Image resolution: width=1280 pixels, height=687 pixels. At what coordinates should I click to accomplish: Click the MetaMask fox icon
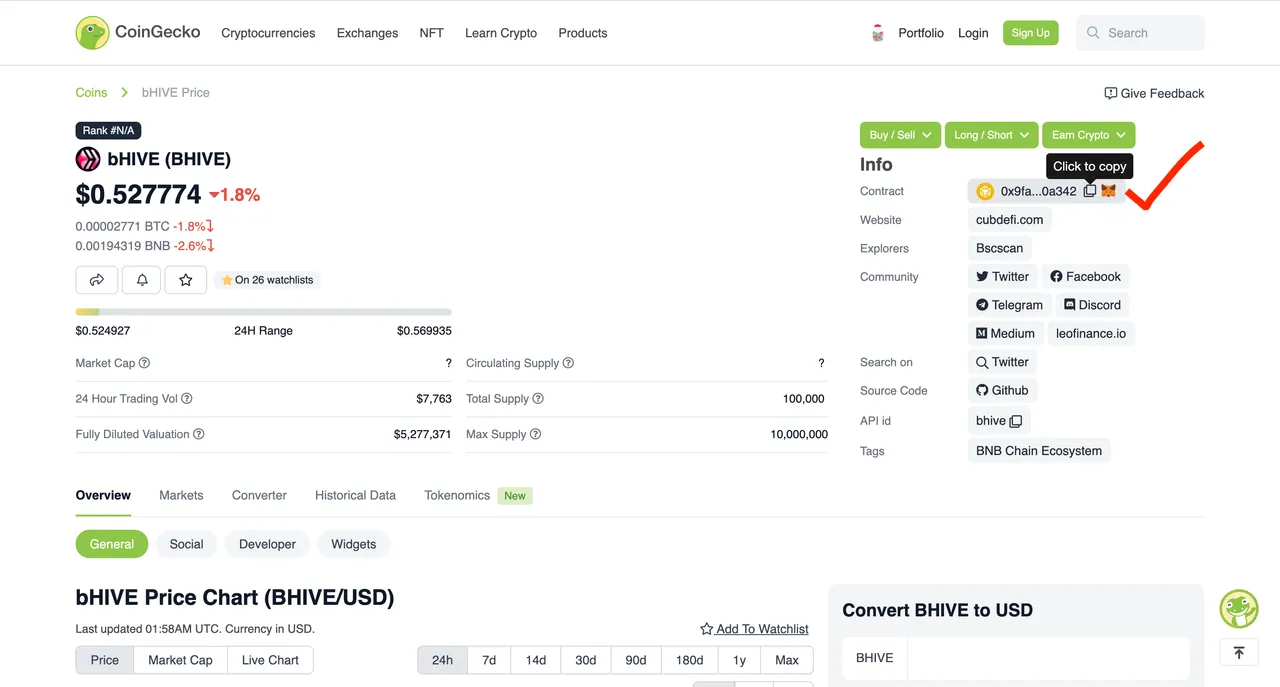[1108, 191]
